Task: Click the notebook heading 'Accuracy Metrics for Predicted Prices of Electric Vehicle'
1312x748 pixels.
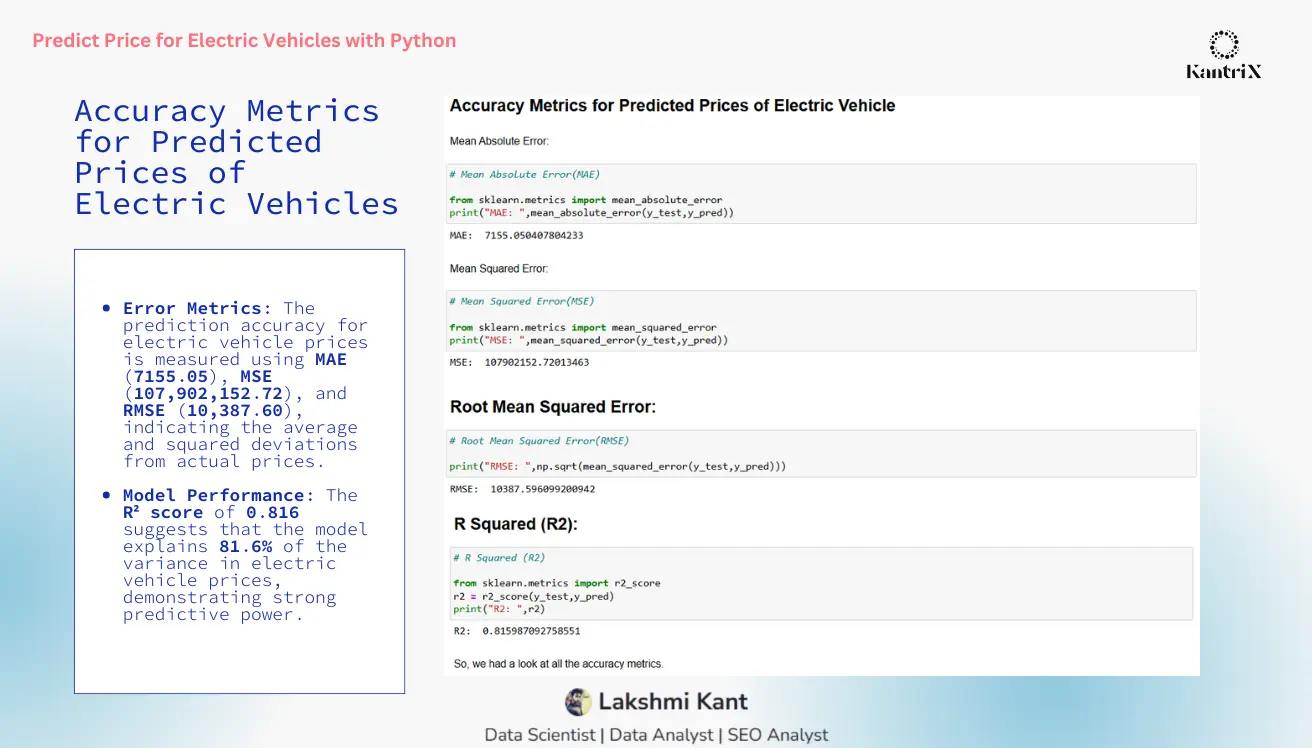Action: point(672,105)
